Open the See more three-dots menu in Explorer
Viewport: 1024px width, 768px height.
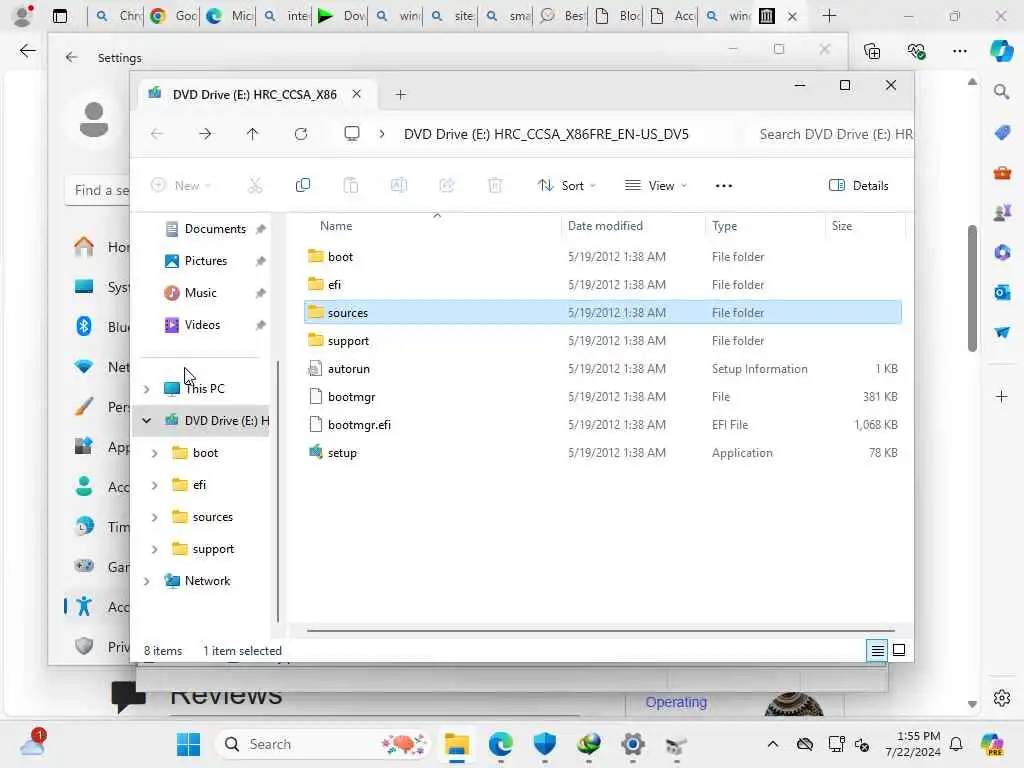(724, 186)
